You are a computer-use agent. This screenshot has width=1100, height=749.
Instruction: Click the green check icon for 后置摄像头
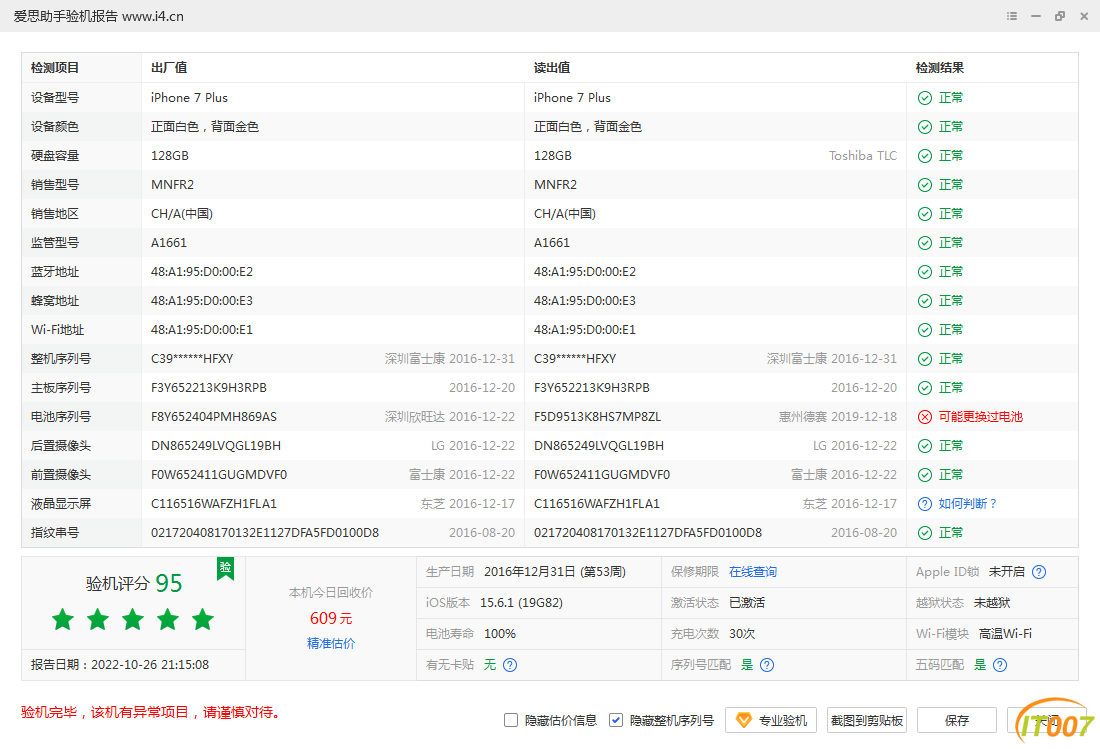(x=925, y=446)
